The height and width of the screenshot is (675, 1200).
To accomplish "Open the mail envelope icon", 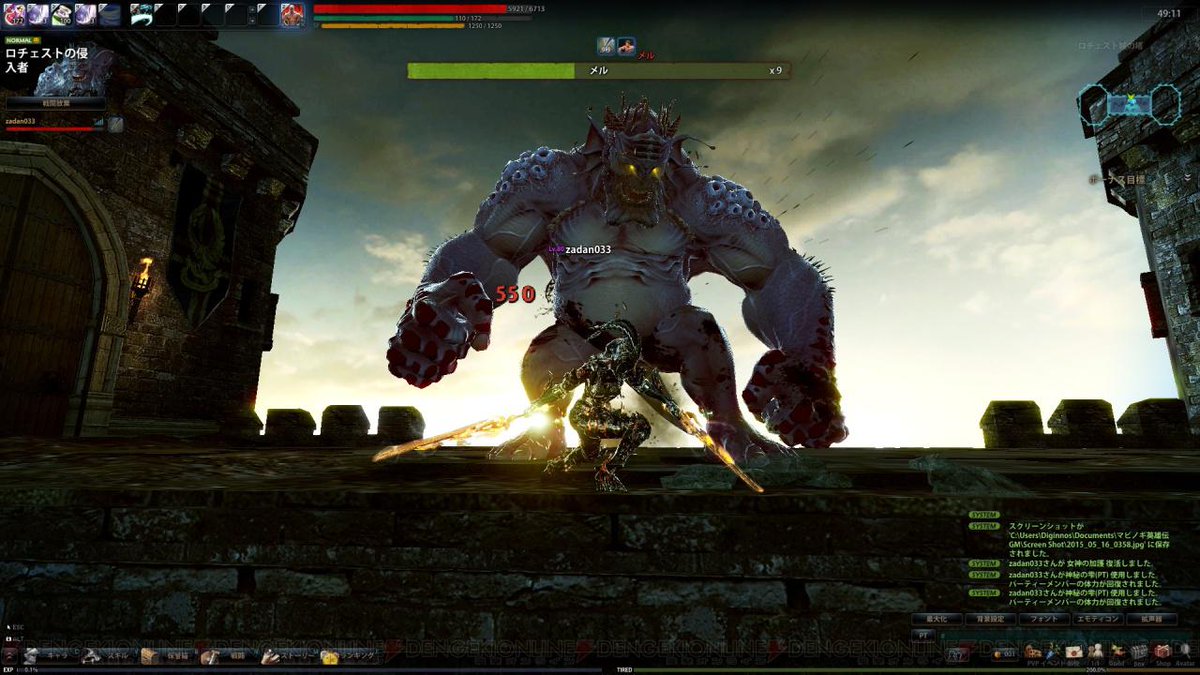I will tap(1074, 652).
